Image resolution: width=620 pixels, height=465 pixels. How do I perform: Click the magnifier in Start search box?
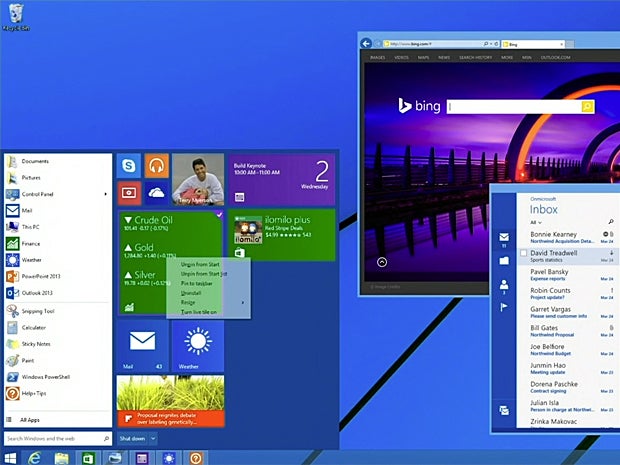(106, 439)
